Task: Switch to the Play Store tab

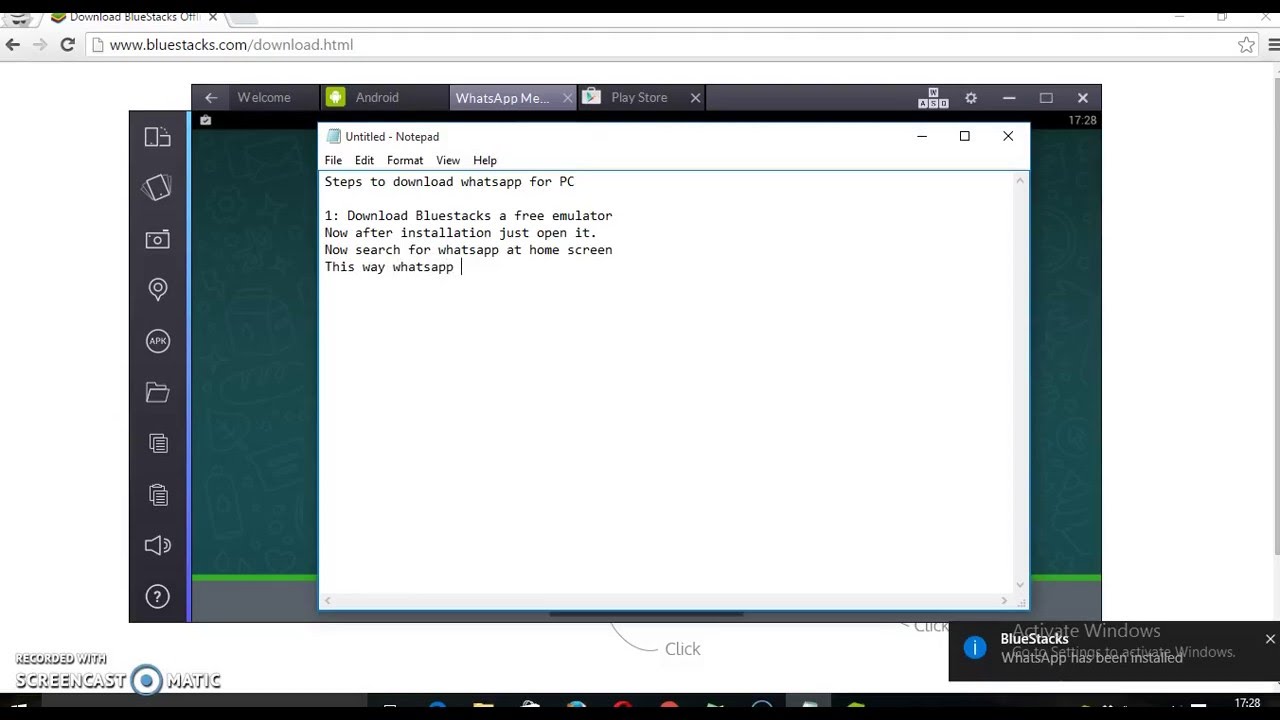Action: [639, 97]
